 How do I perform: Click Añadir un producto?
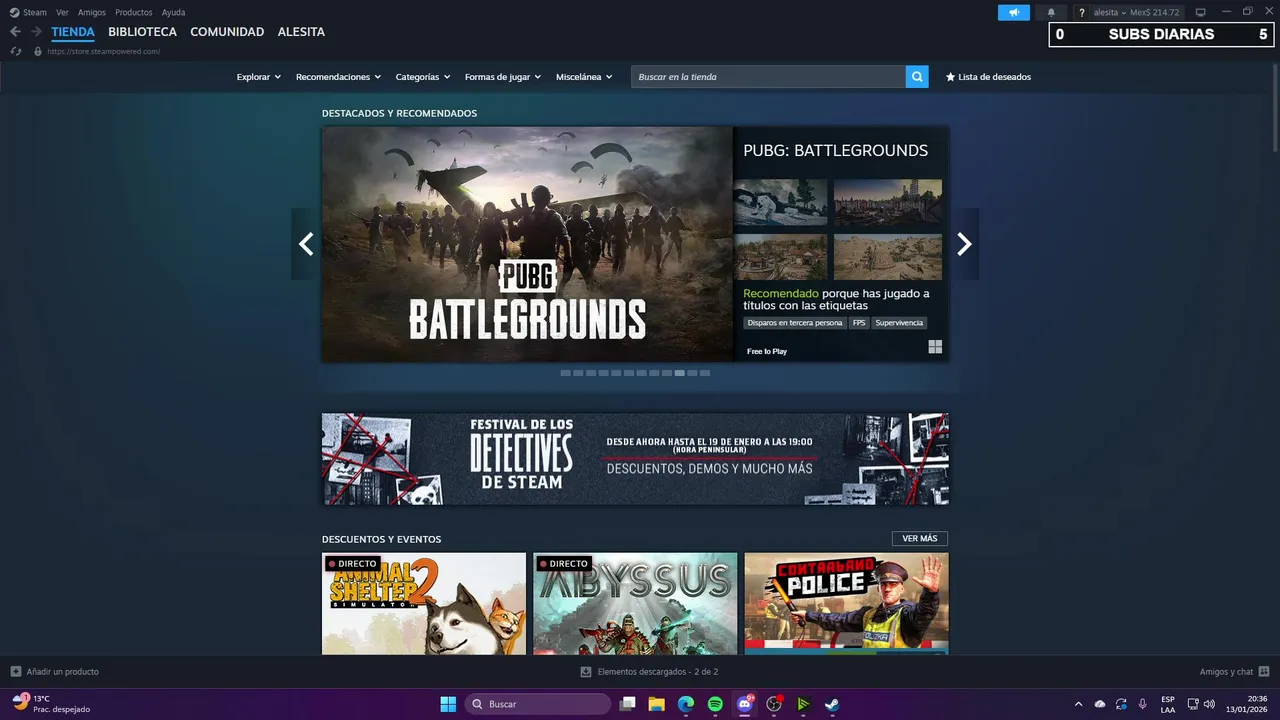[55, 672]
